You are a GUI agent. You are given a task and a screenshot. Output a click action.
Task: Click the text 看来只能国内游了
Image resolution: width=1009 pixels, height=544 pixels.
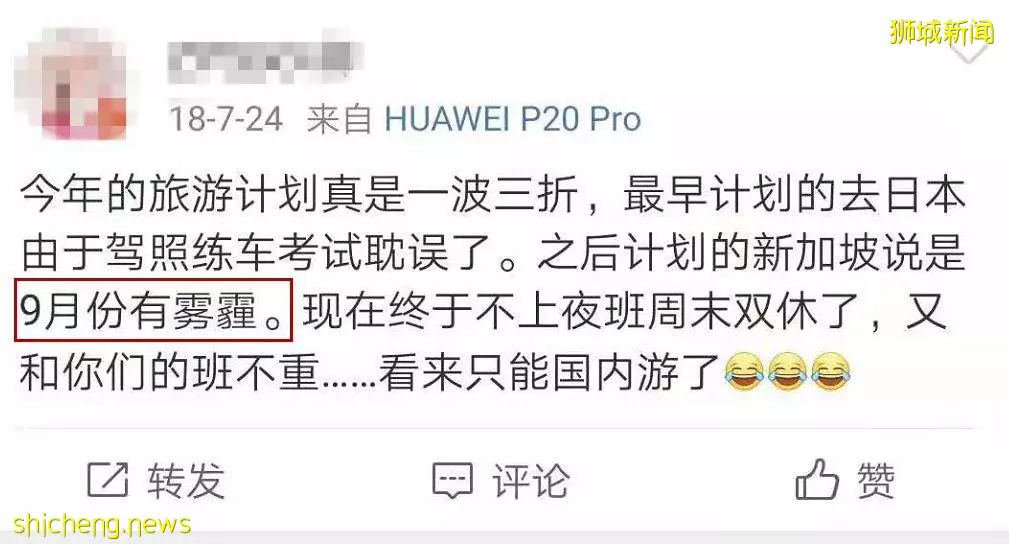[549, 372]
